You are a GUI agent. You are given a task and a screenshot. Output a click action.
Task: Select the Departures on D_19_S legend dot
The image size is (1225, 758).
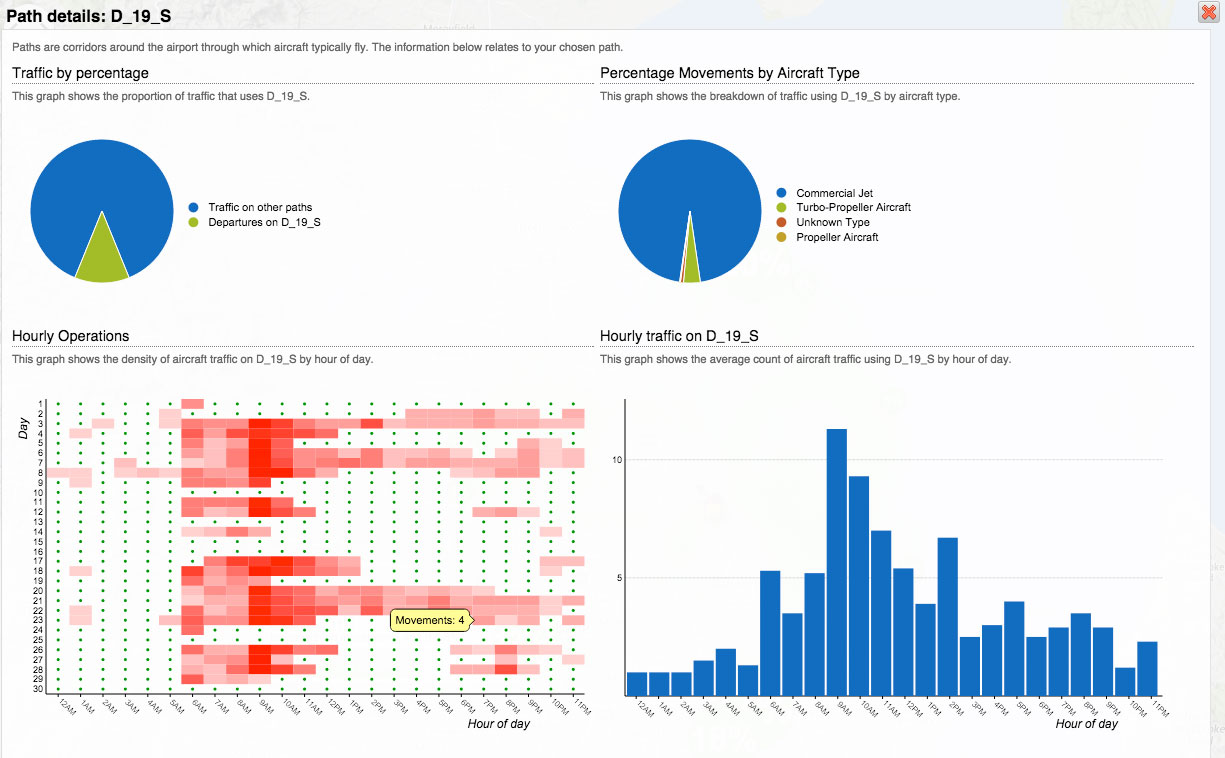(193, 222)
